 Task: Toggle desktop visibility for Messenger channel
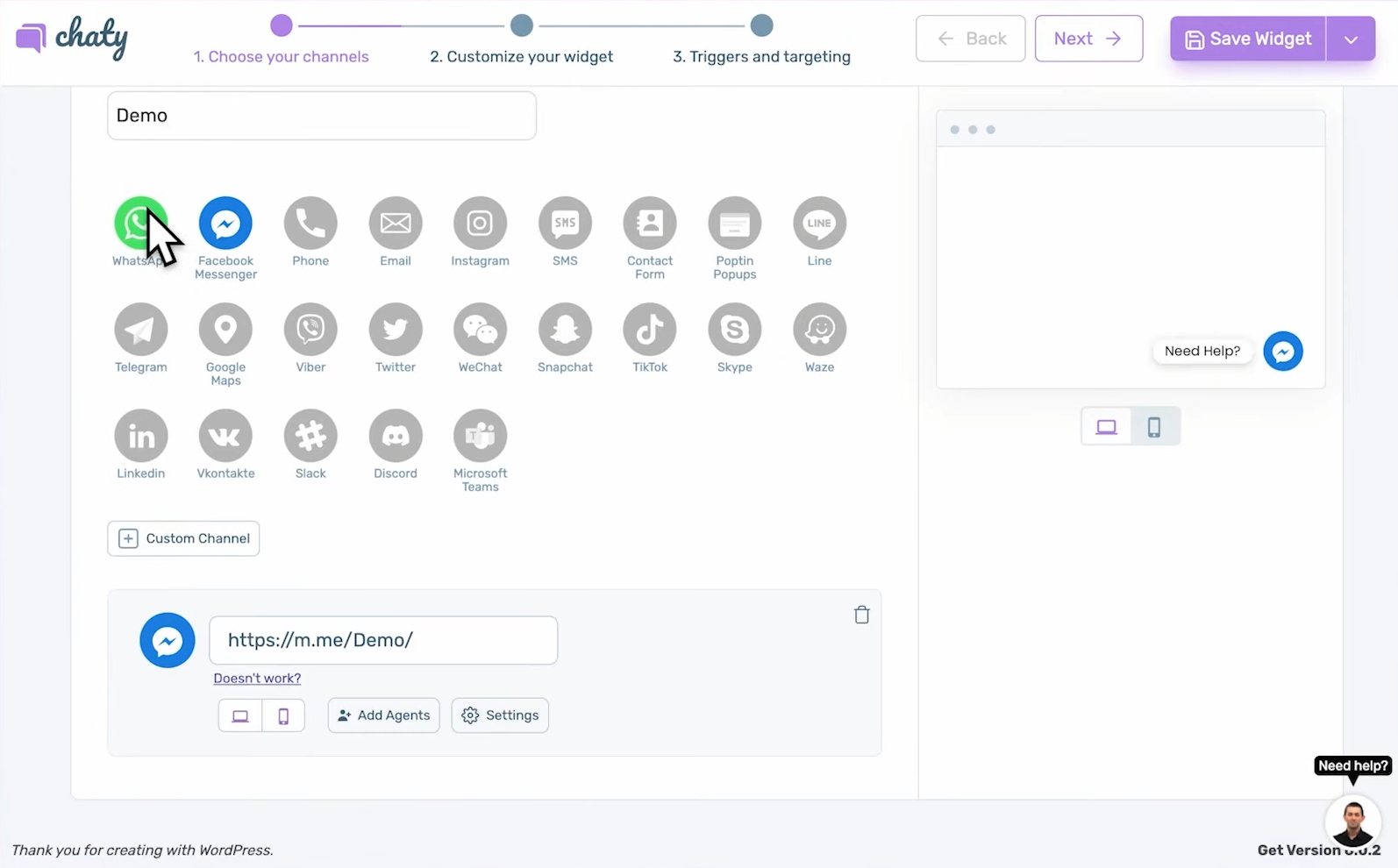tap(240, 716)
